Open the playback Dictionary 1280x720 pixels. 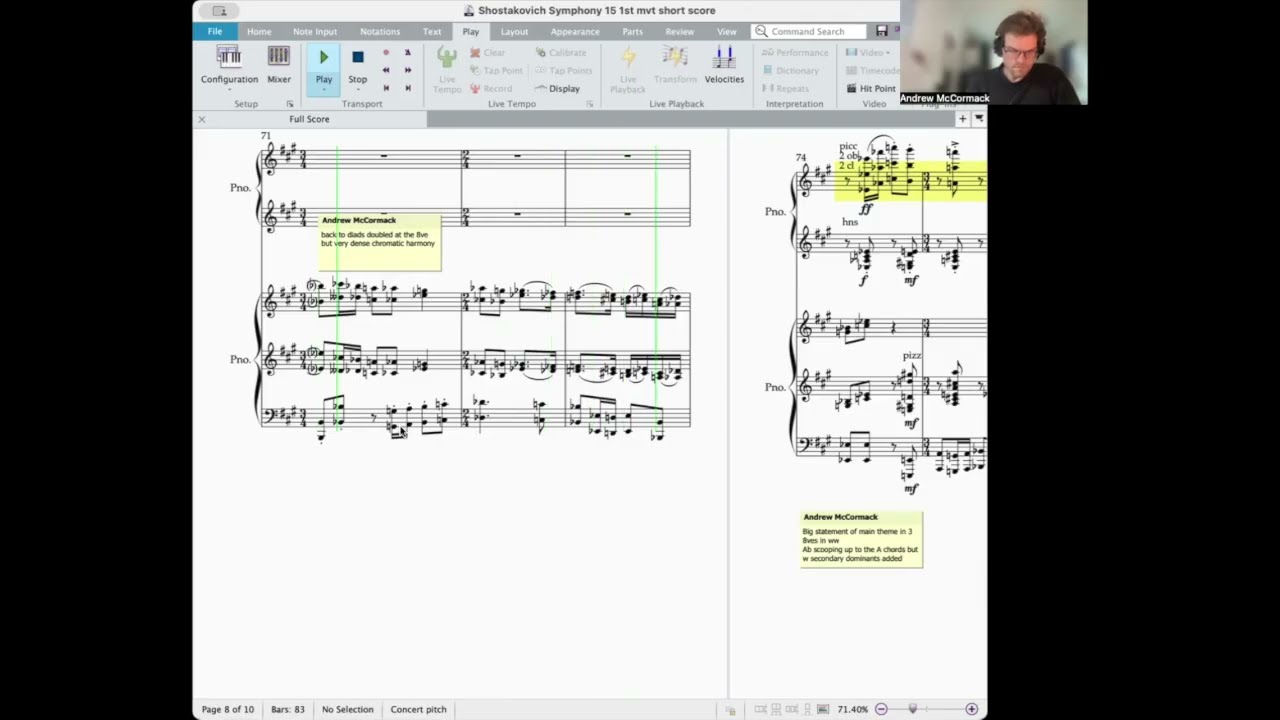coord(790,70)
